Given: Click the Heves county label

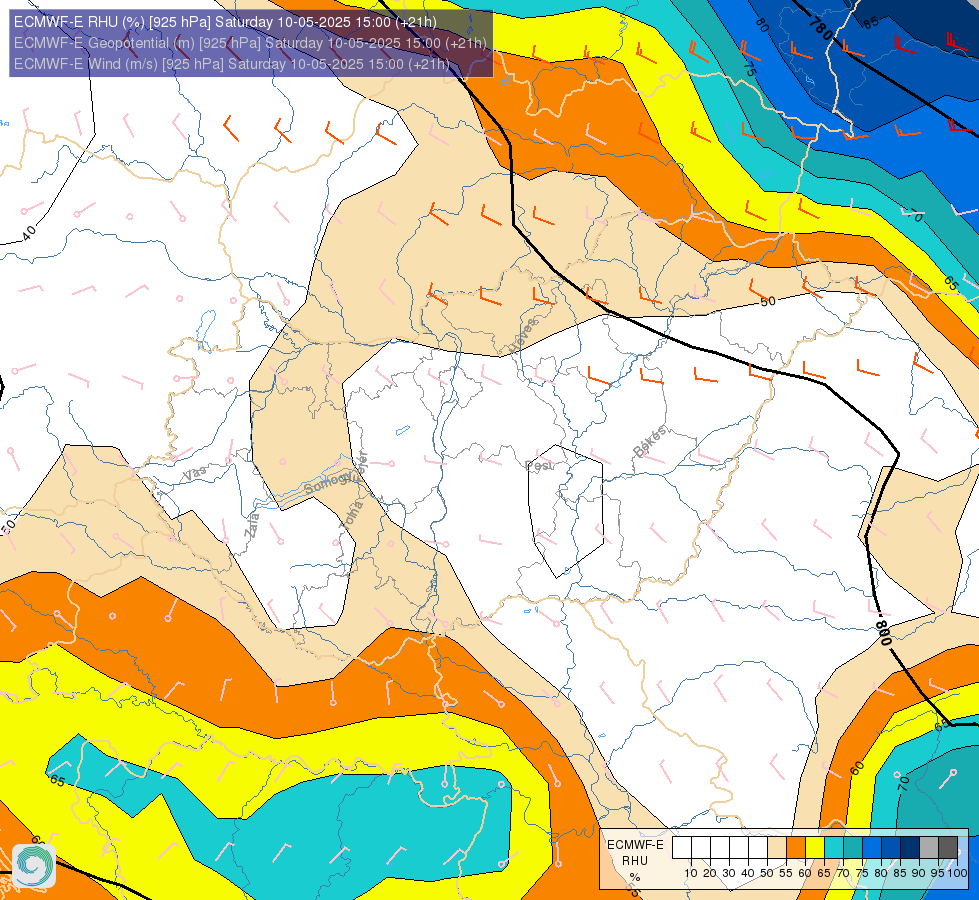Looking at the screenshot, I should [523, 335].
